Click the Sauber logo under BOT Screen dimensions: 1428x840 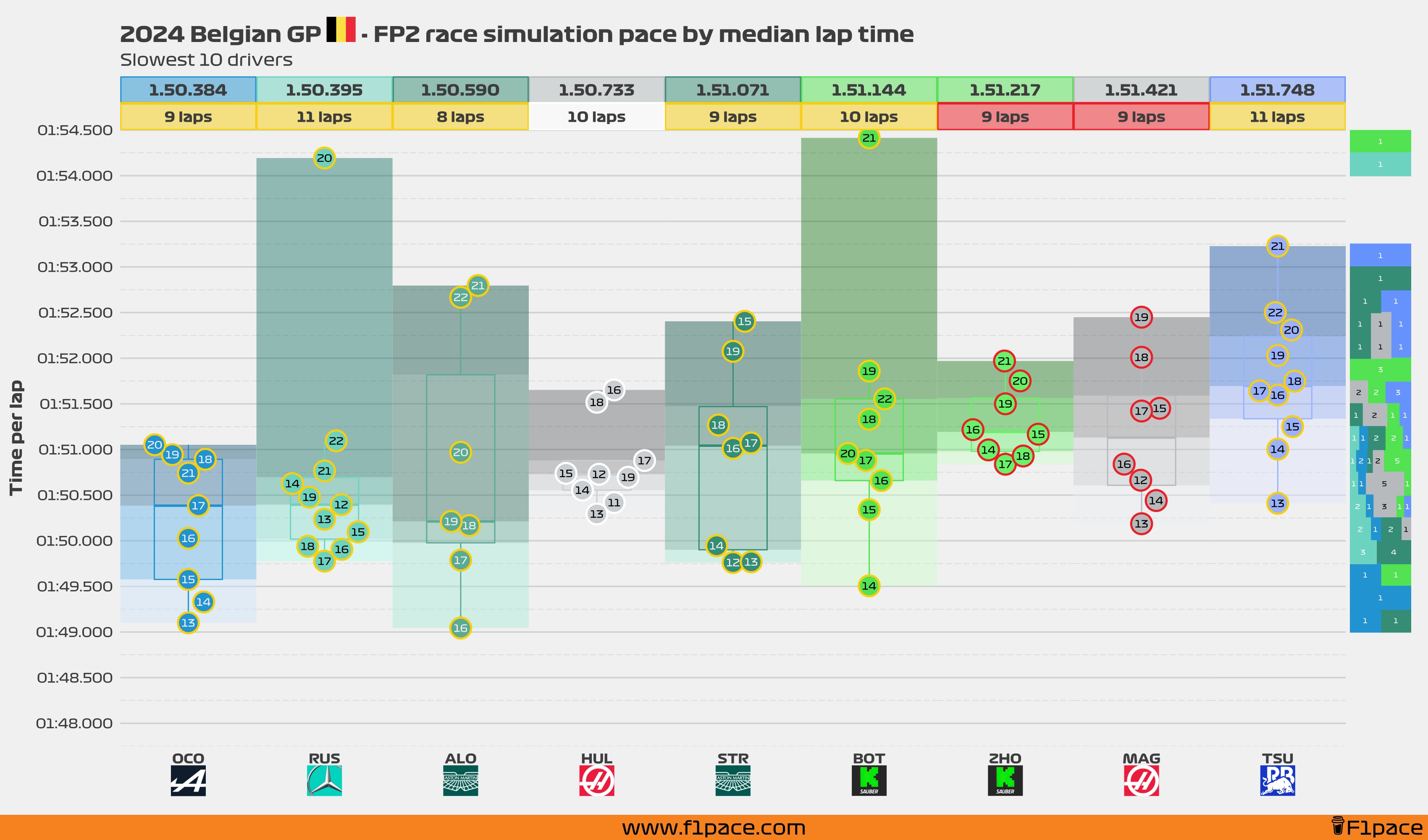[869, 780]
